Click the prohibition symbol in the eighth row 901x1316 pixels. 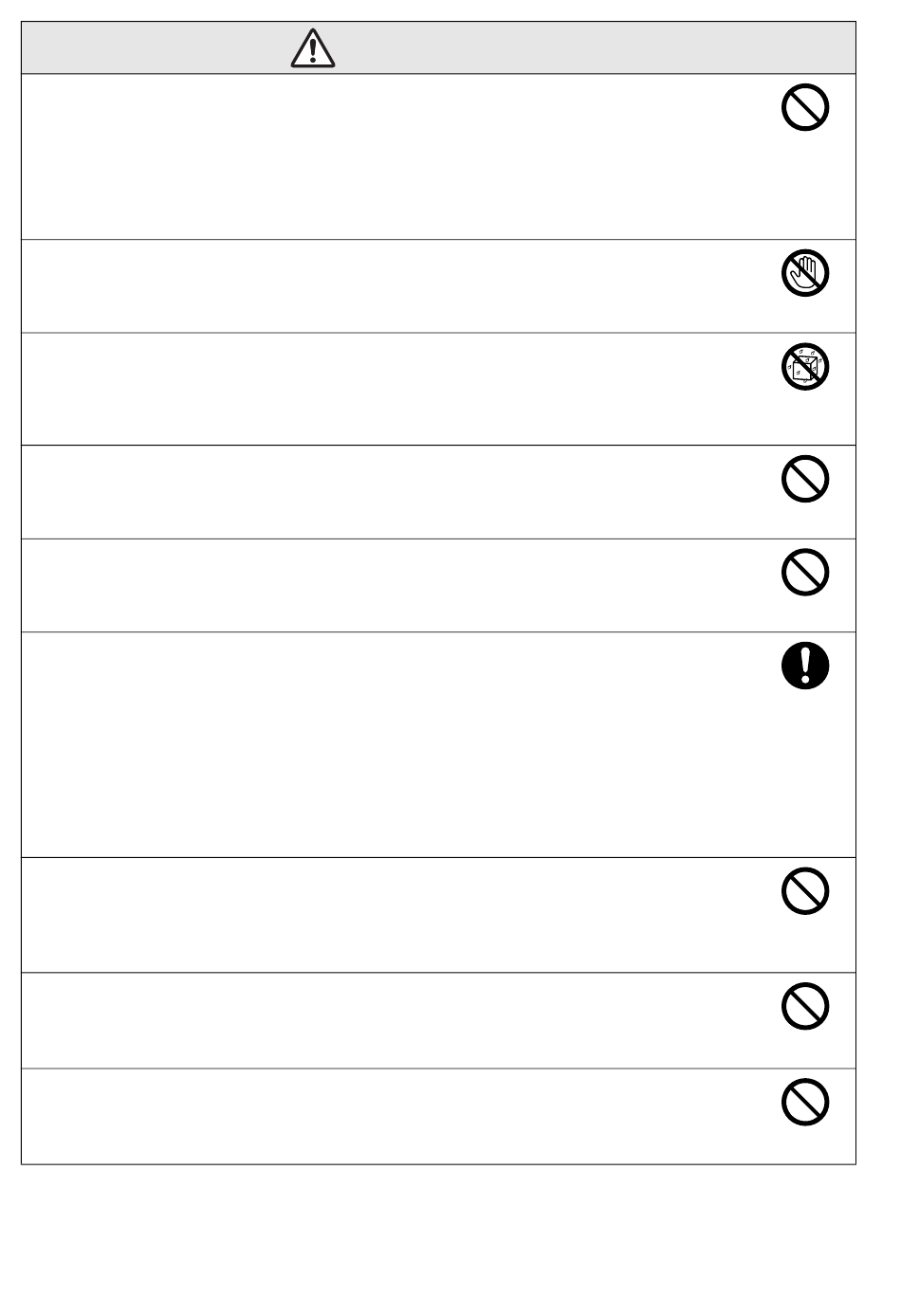[805, 1006]
